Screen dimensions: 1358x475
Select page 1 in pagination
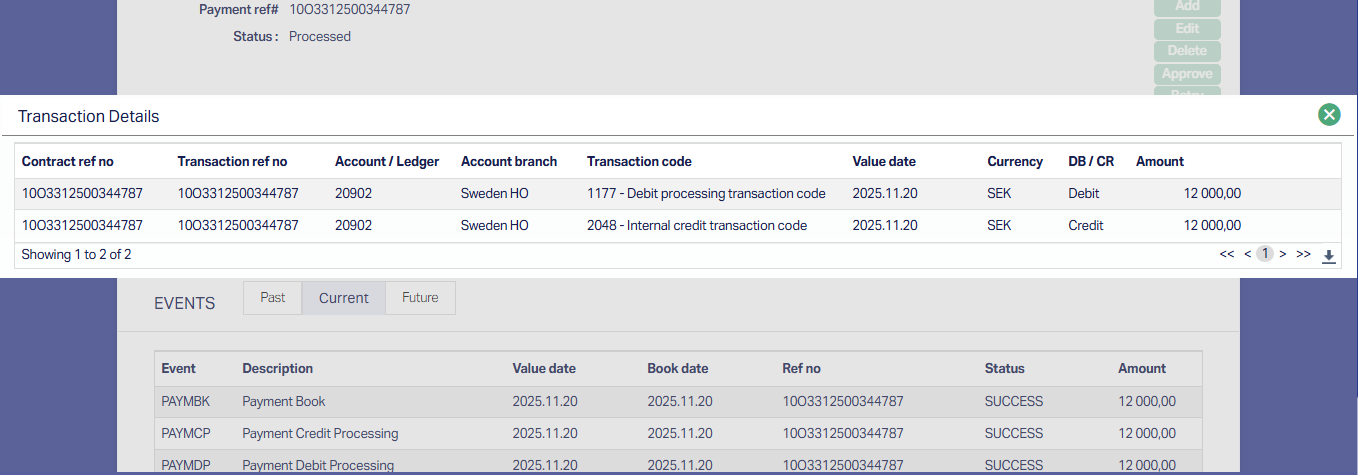[x=1265, y=255]
